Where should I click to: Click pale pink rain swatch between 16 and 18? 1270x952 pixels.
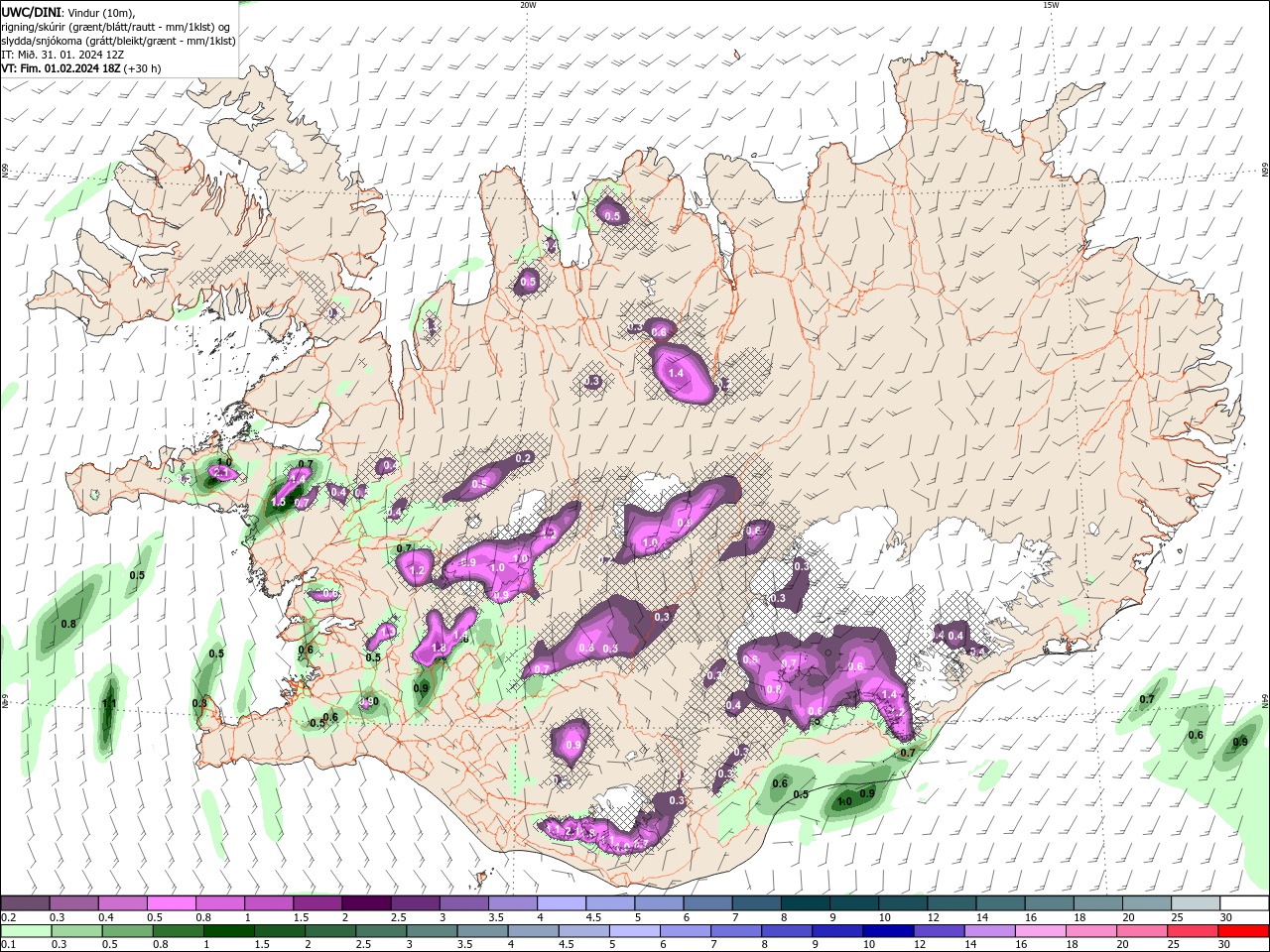tap(1042, 930)
